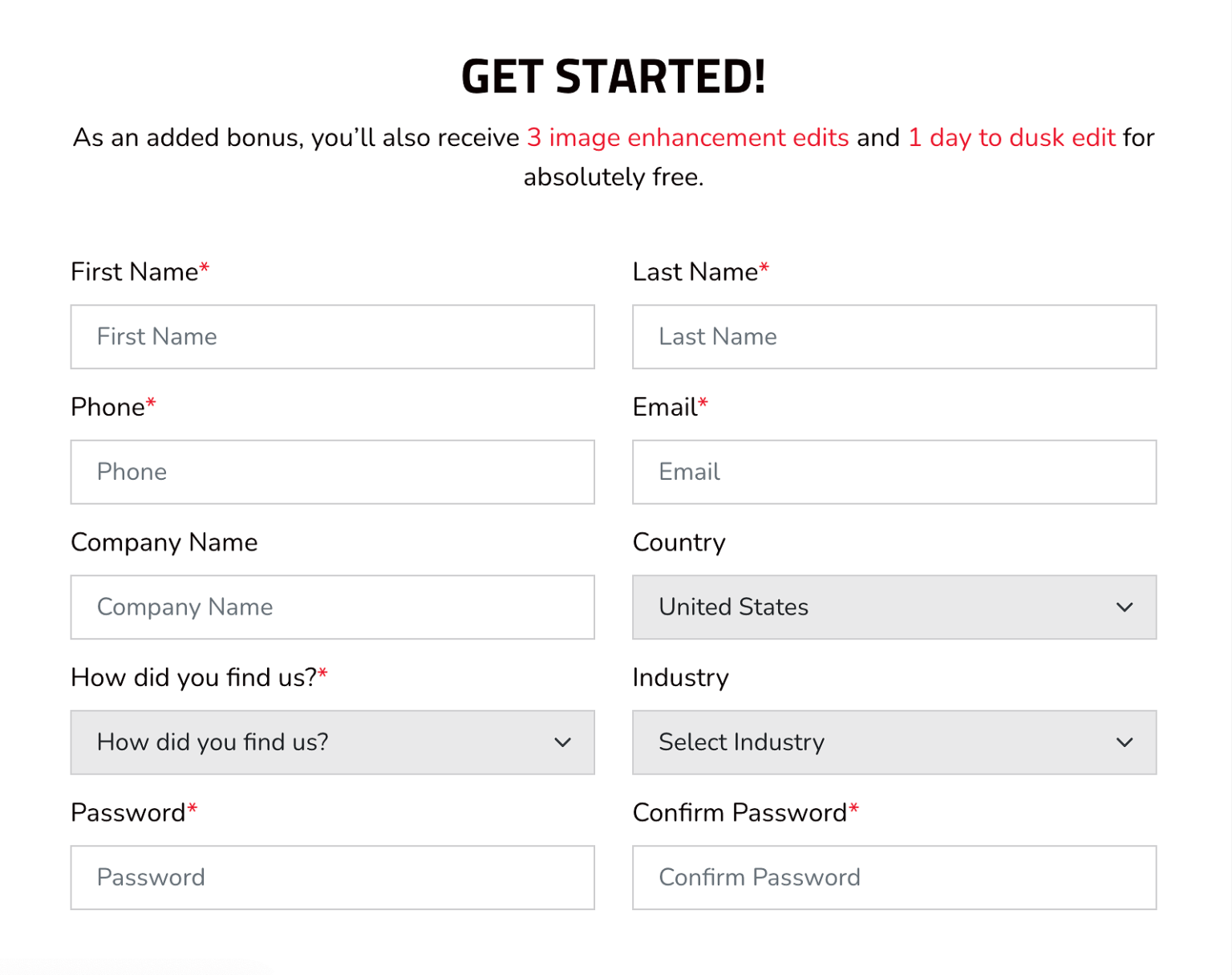
Task: Focus the Password input field
Action: click(332, 877)
